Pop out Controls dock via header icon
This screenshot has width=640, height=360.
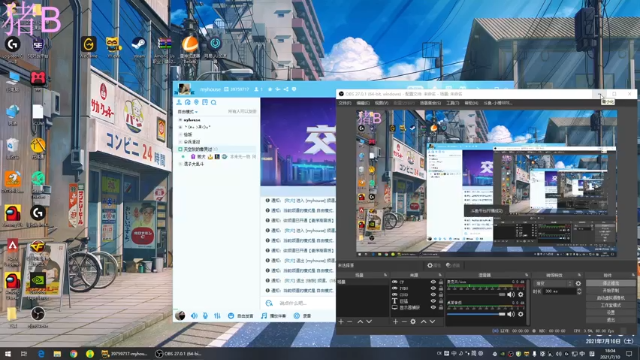pos(633,275)
